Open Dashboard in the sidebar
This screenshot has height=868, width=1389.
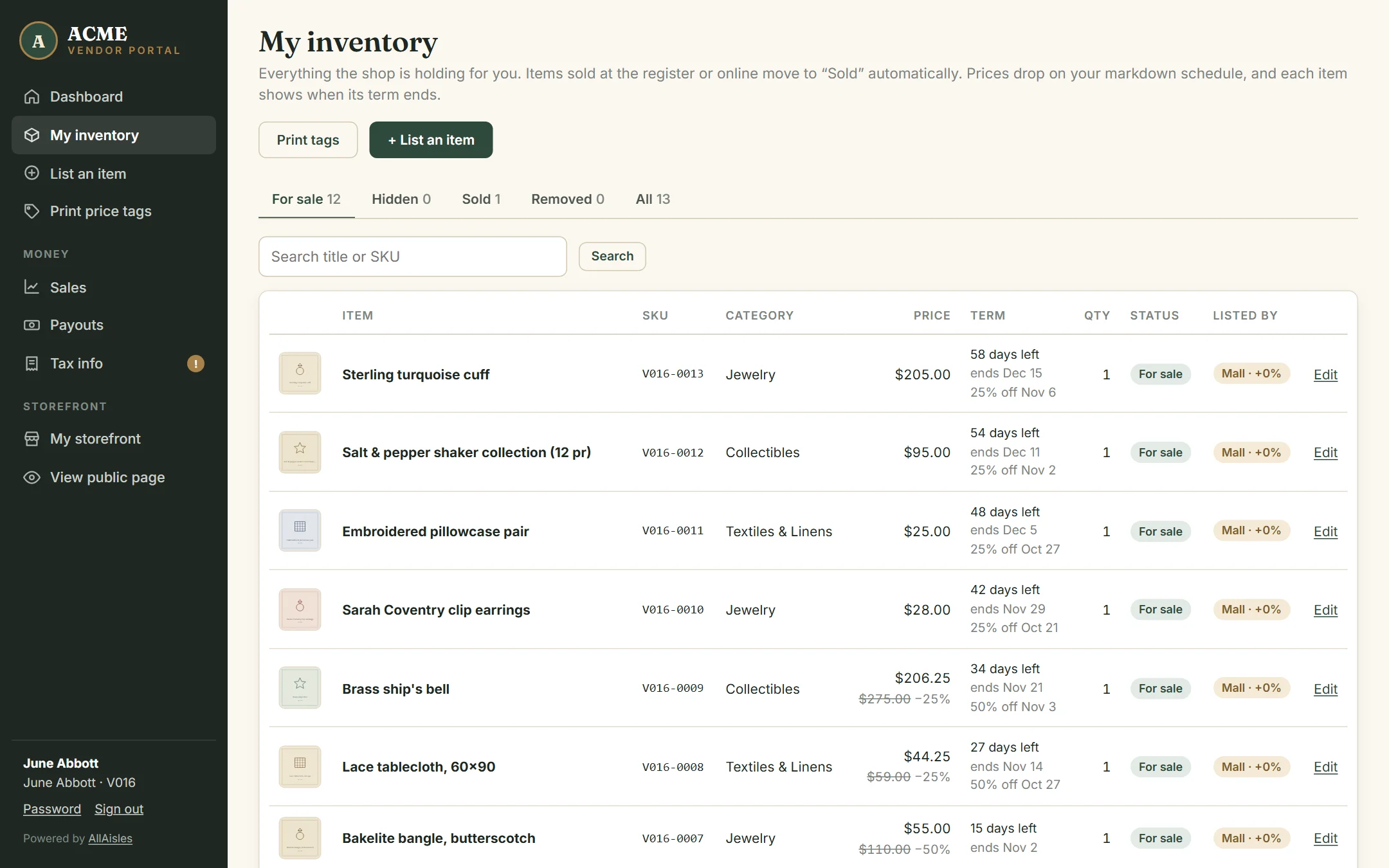coord(114,96)
